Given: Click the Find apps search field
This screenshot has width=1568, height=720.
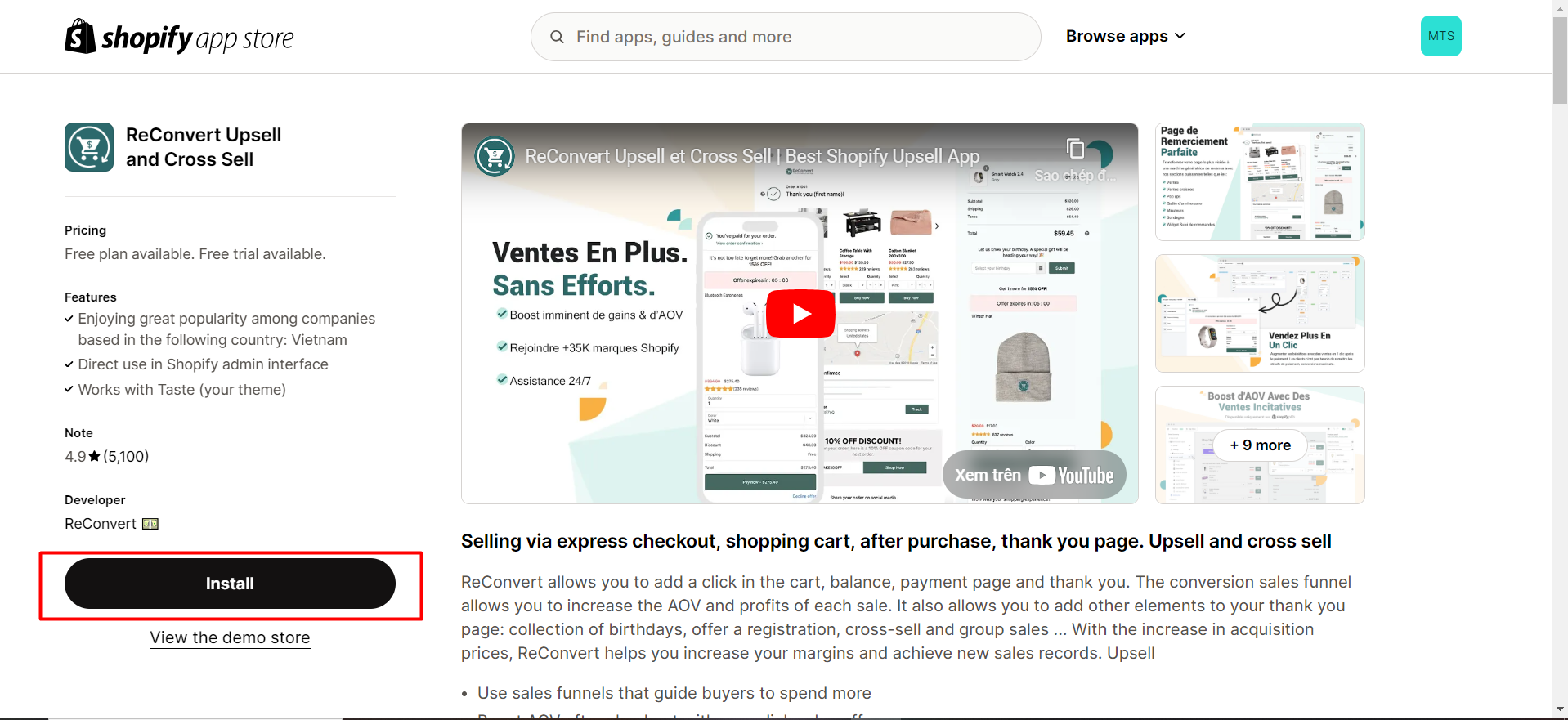Looking at the screenshot, I should coord(786,37).
